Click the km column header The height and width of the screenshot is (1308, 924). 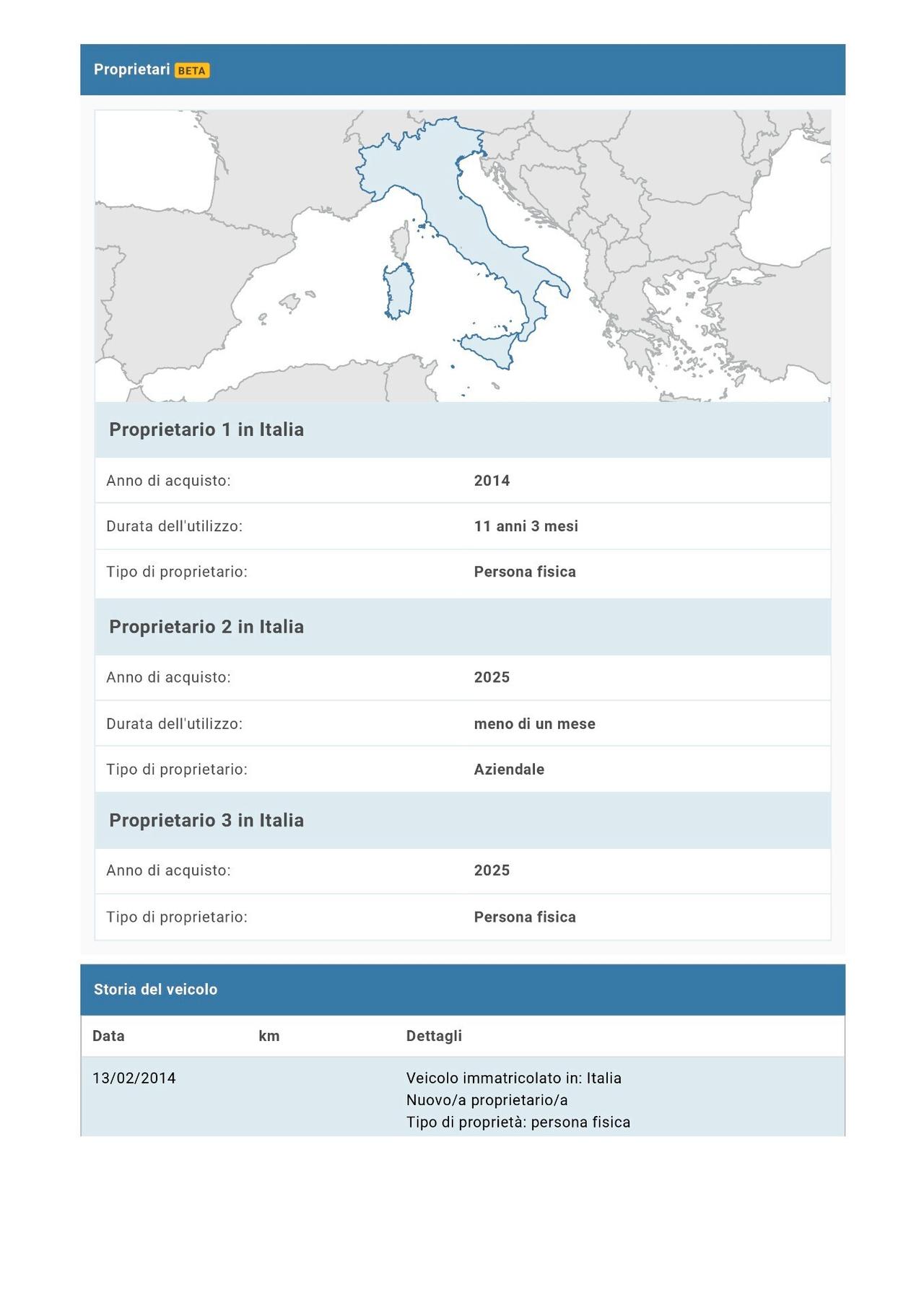tap(269, 1036)
